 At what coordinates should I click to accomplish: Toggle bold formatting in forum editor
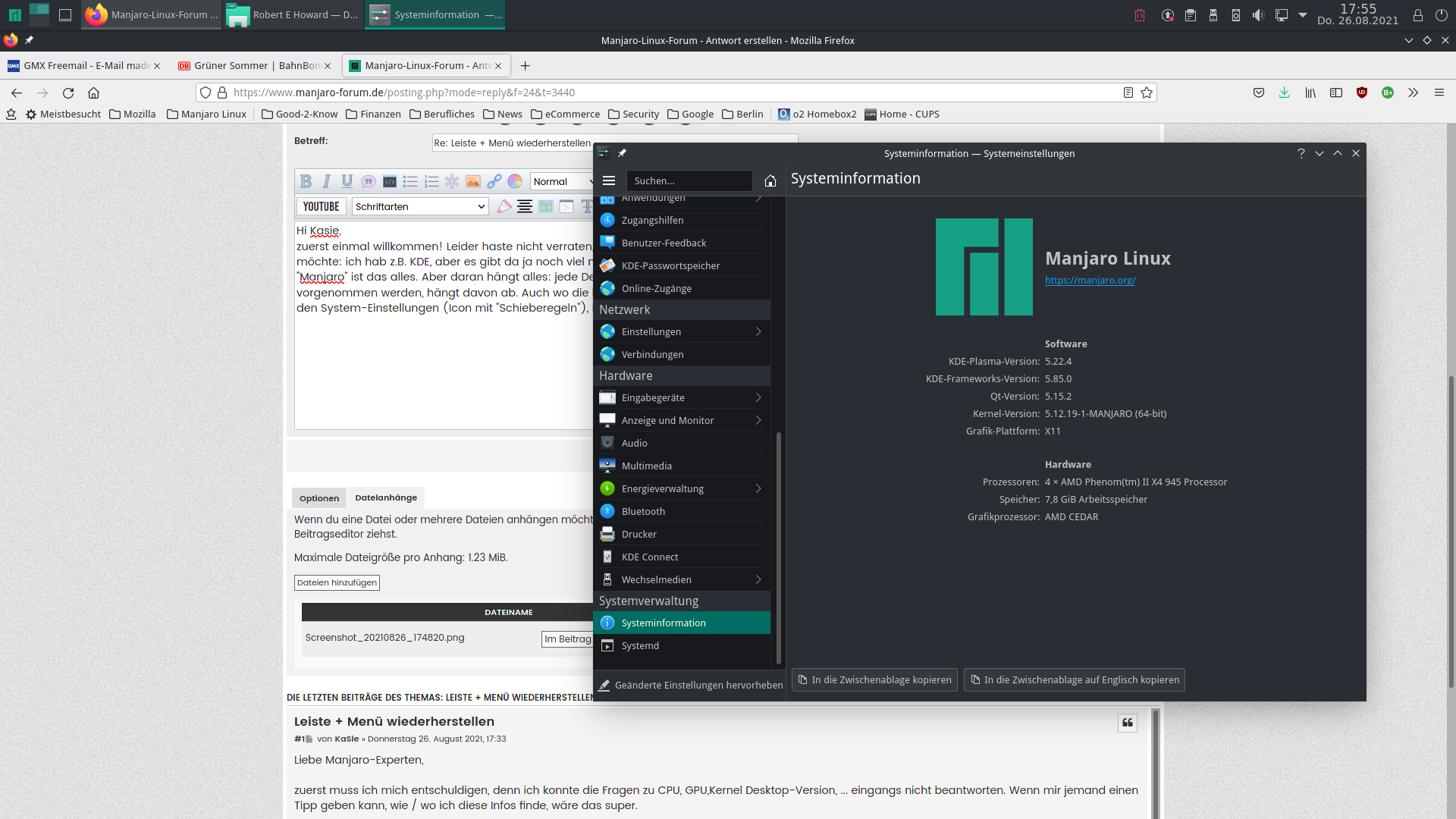[x=306, y=181]
